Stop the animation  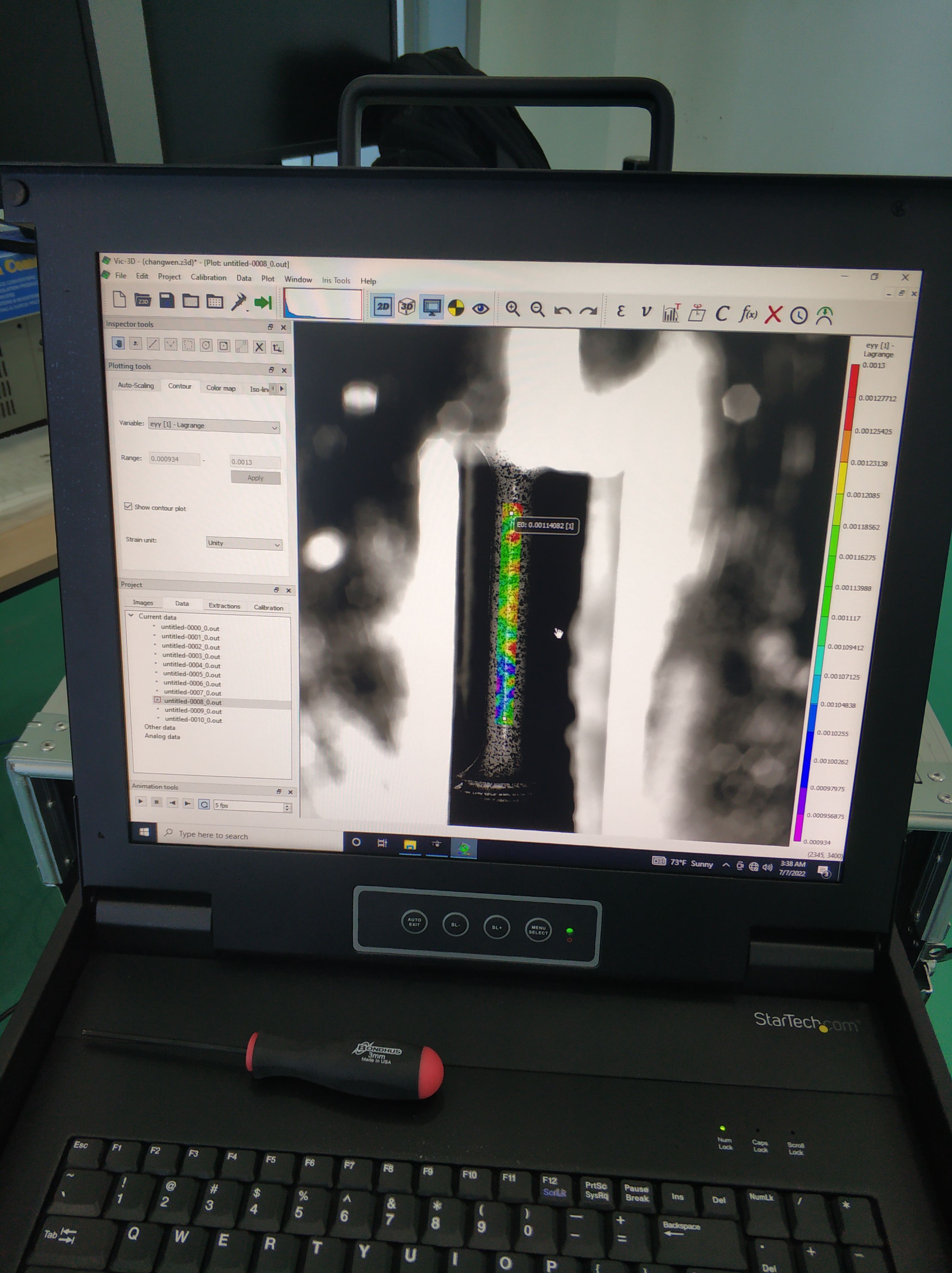coord(157,802)
